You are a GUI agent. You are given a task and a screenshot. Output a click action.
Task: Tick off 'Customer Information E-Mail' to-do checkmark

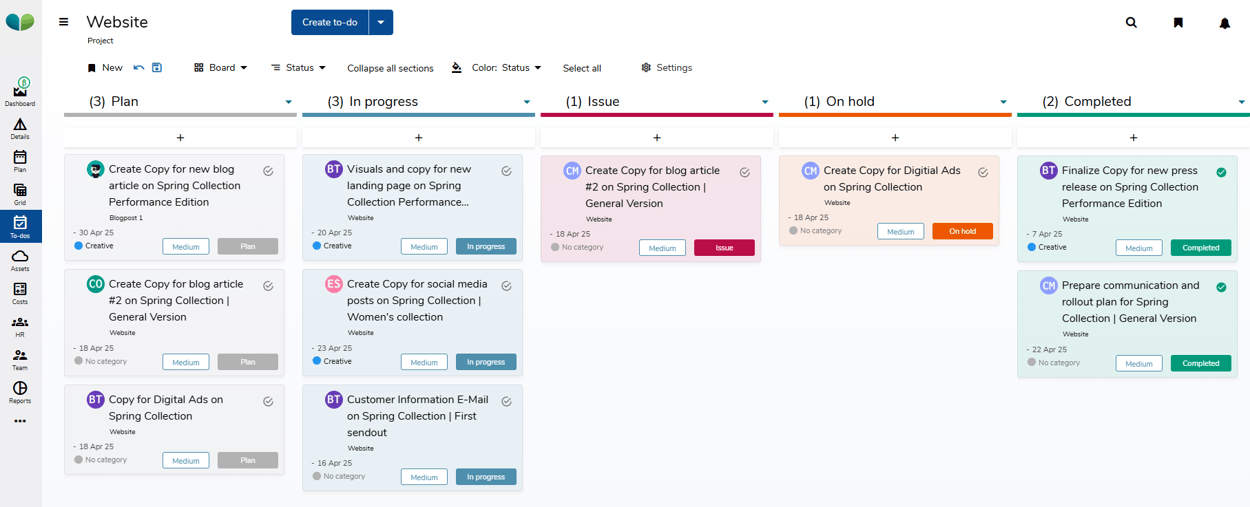pos(506,402)
